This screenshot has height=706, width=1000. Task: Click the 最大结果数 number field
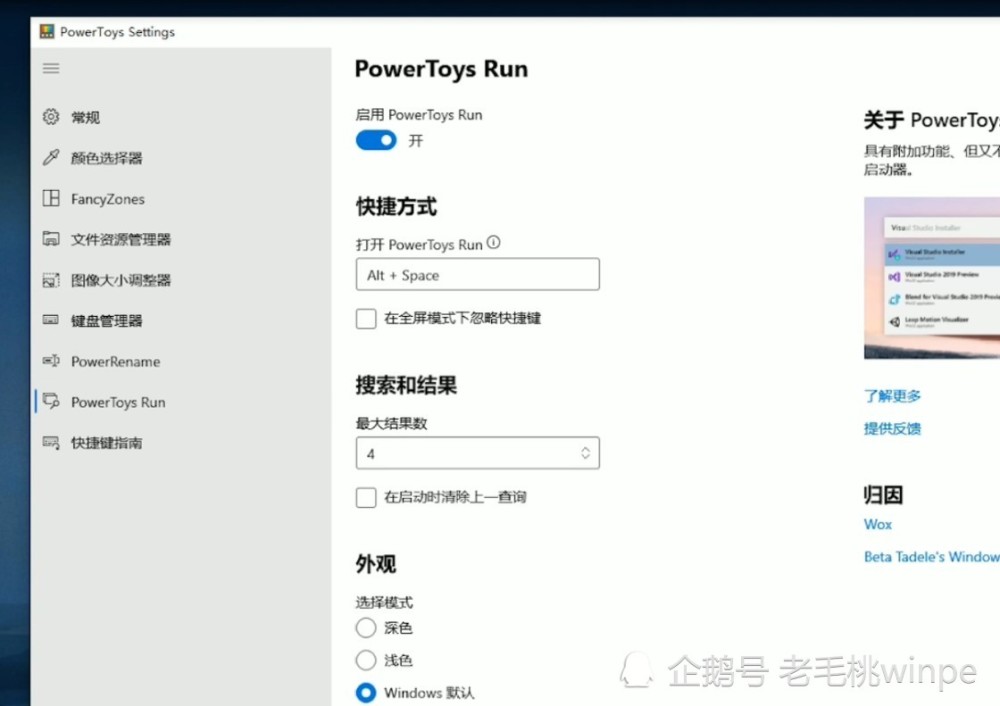478,453
